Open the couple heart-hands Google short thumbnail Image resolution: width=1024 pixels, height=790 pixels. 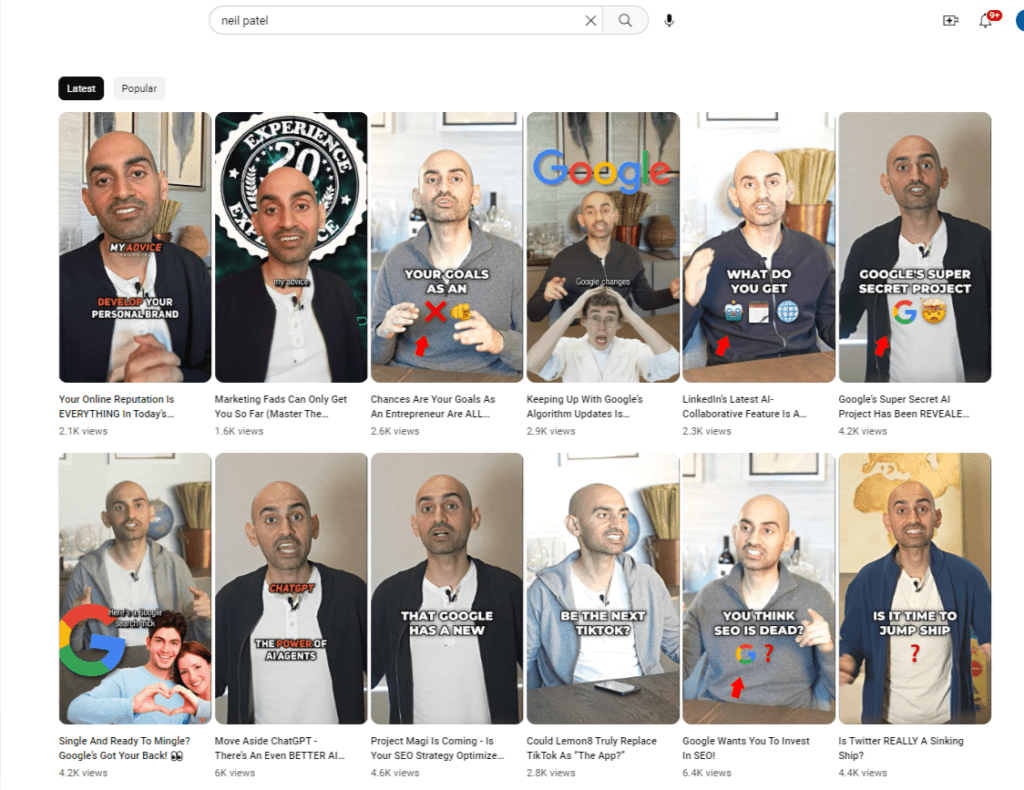point(135,589)
